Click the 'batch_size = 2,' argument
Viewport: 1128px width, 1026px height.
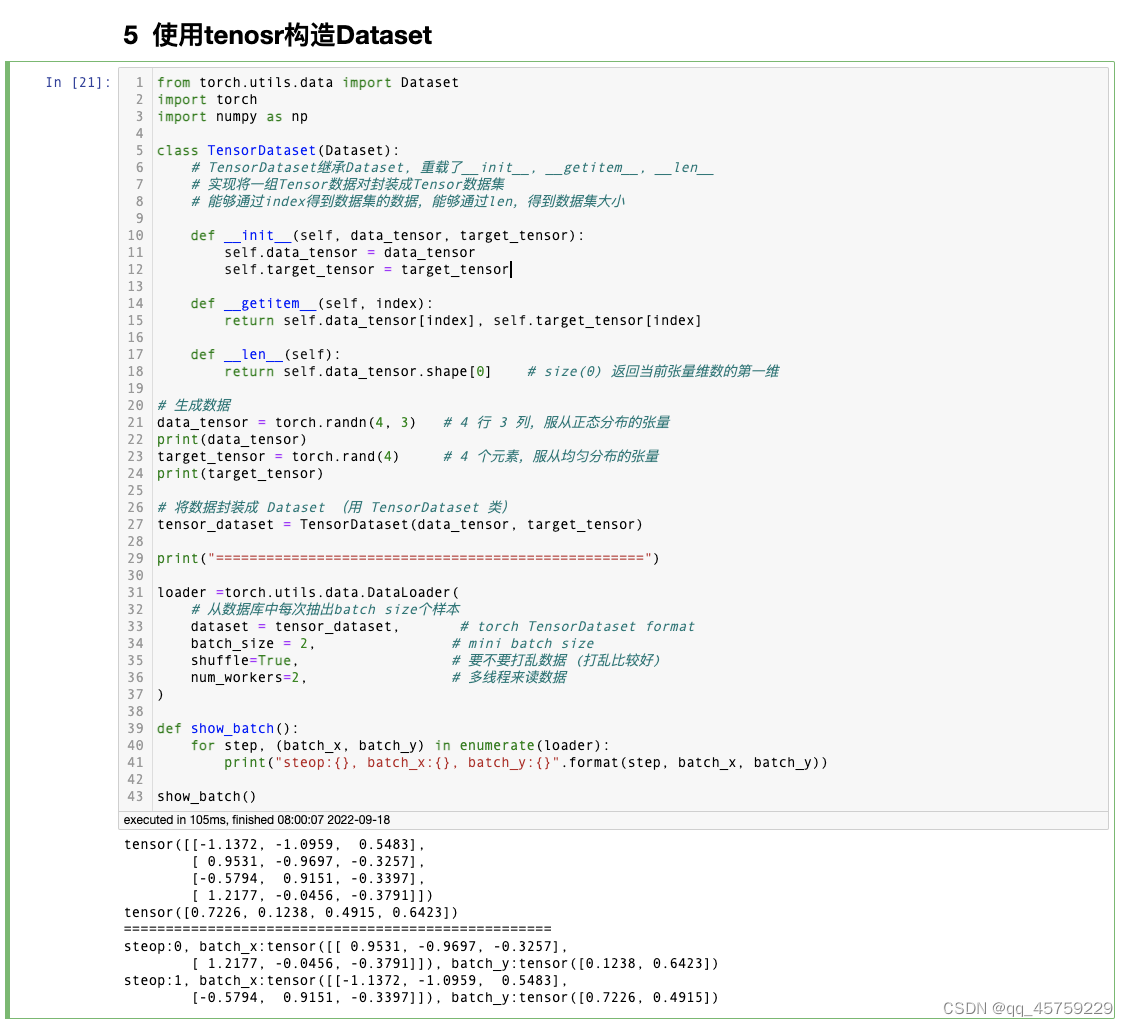[x=253, y=644]
